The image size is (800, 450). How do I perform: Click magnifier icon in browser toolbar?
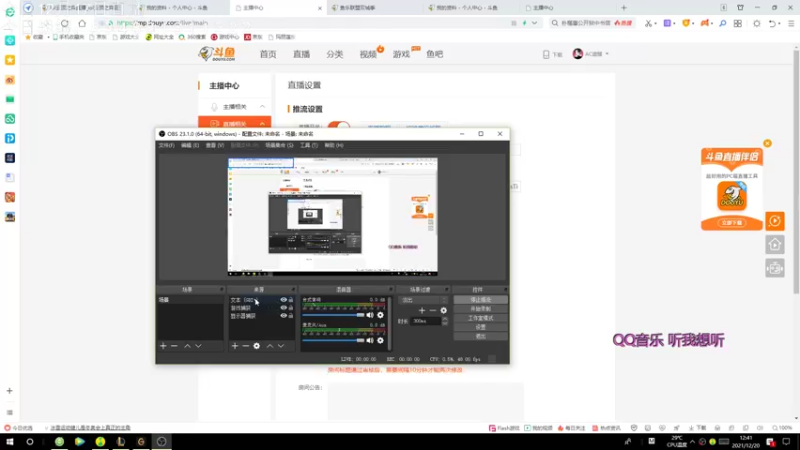point(722,23)
